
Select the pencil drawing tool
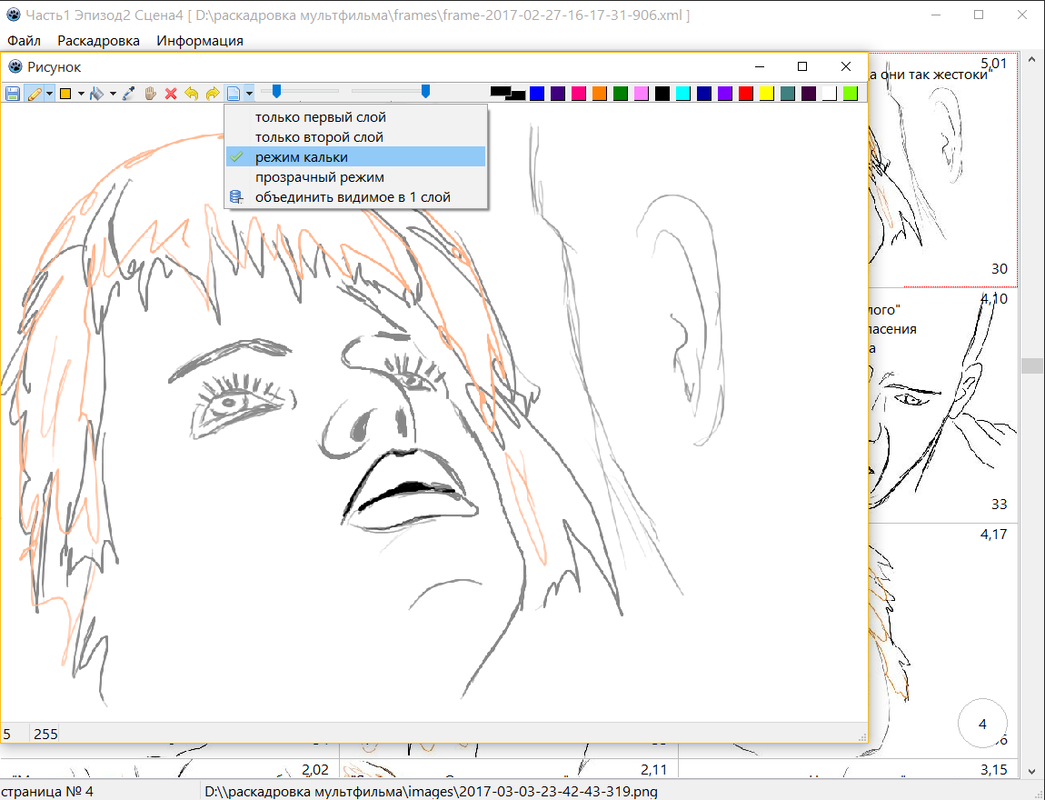point(34,94)
